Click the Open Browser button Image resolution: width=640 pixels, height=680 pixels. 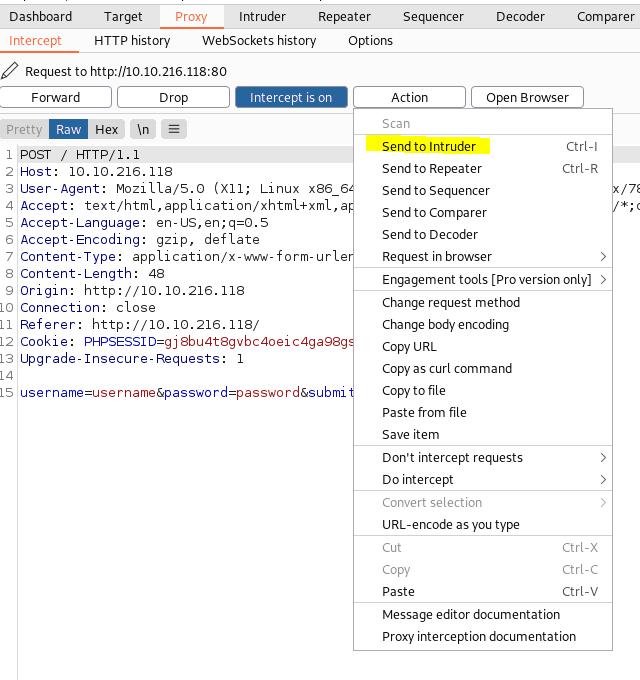tap(527, 97)
